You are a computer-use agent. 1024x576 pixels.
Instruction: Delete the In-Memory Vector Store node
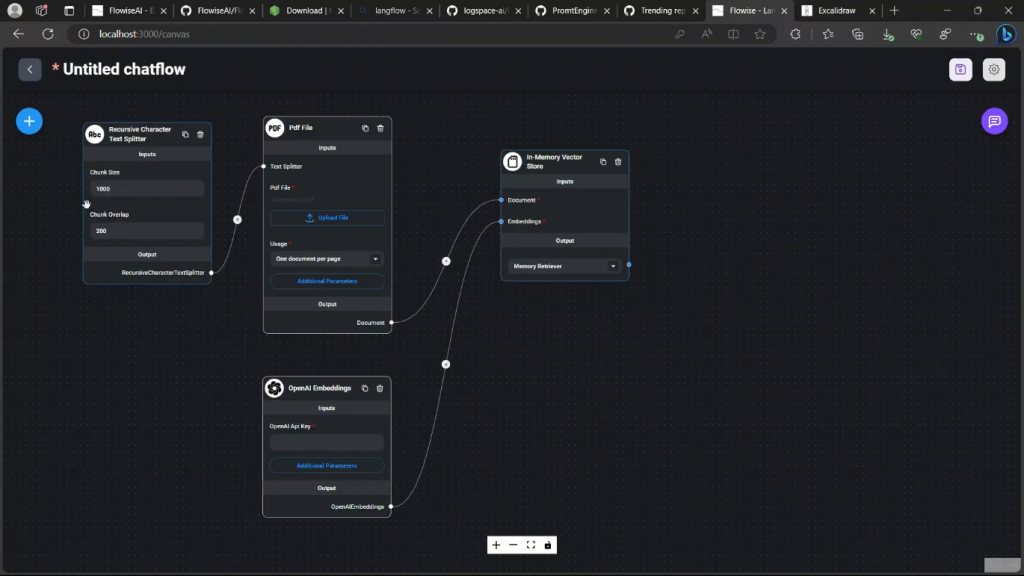618,161
